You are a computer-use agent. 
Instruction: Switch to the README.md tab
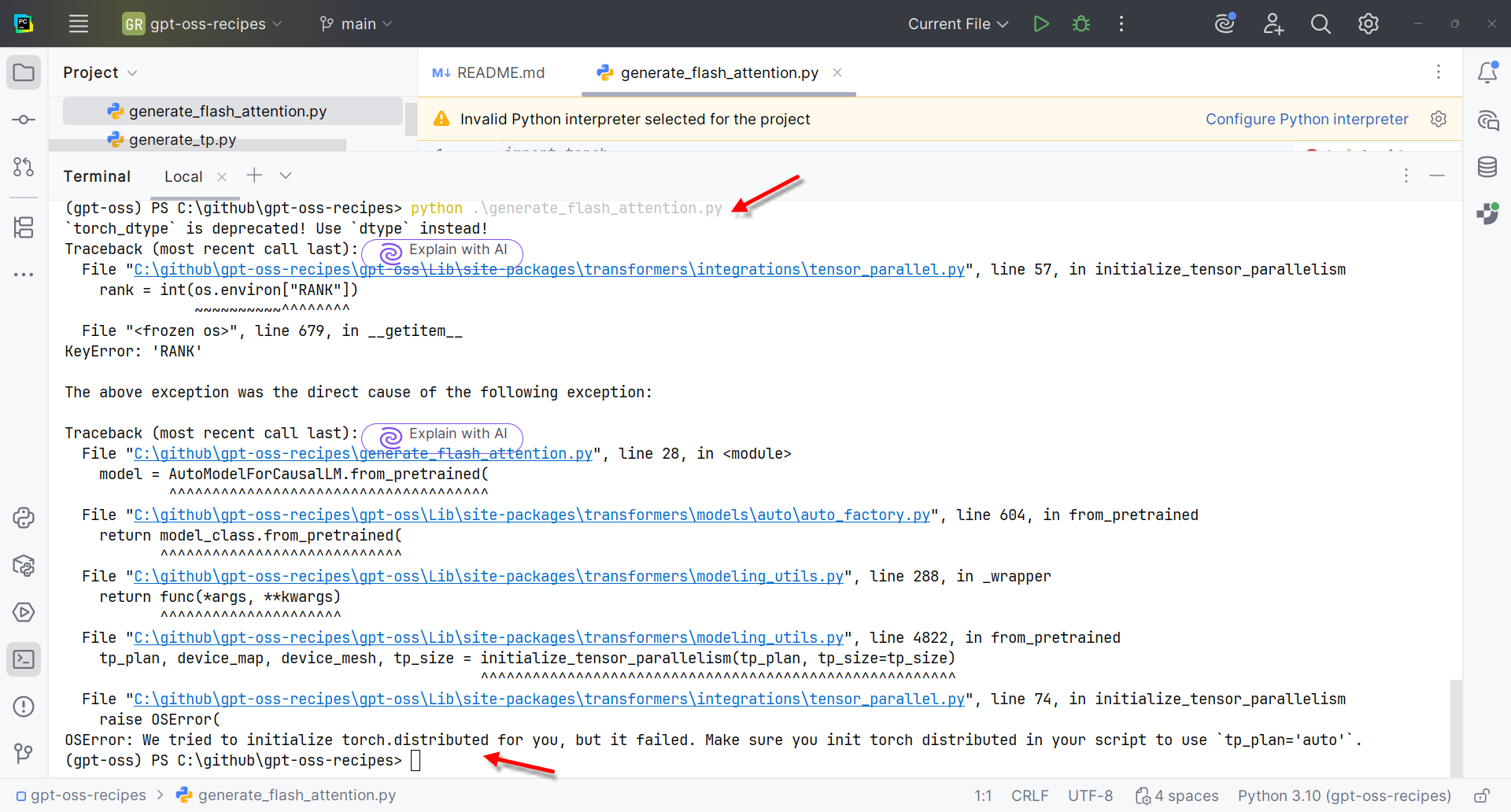pos(488,72)
